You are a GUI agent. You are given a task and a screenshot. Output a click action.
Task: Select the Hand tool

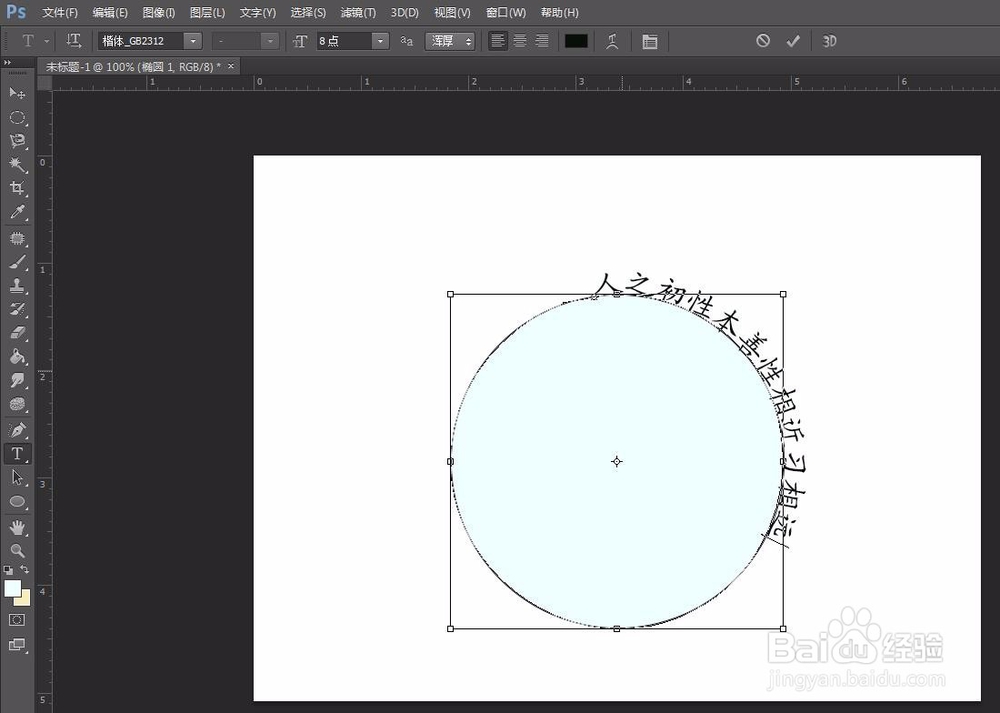[17, 527]
